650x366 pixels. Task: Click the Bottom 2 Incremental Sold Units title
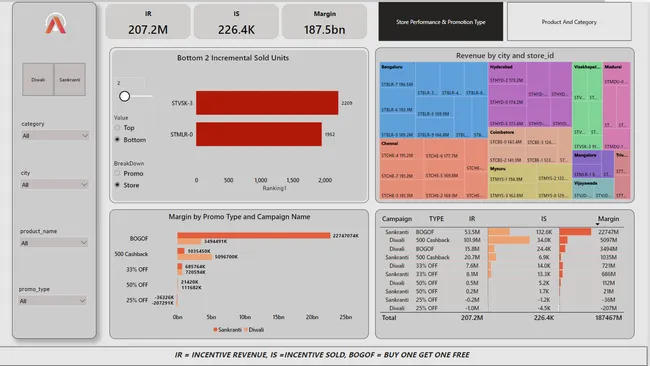pyautogui.click(x=233, y=58)
